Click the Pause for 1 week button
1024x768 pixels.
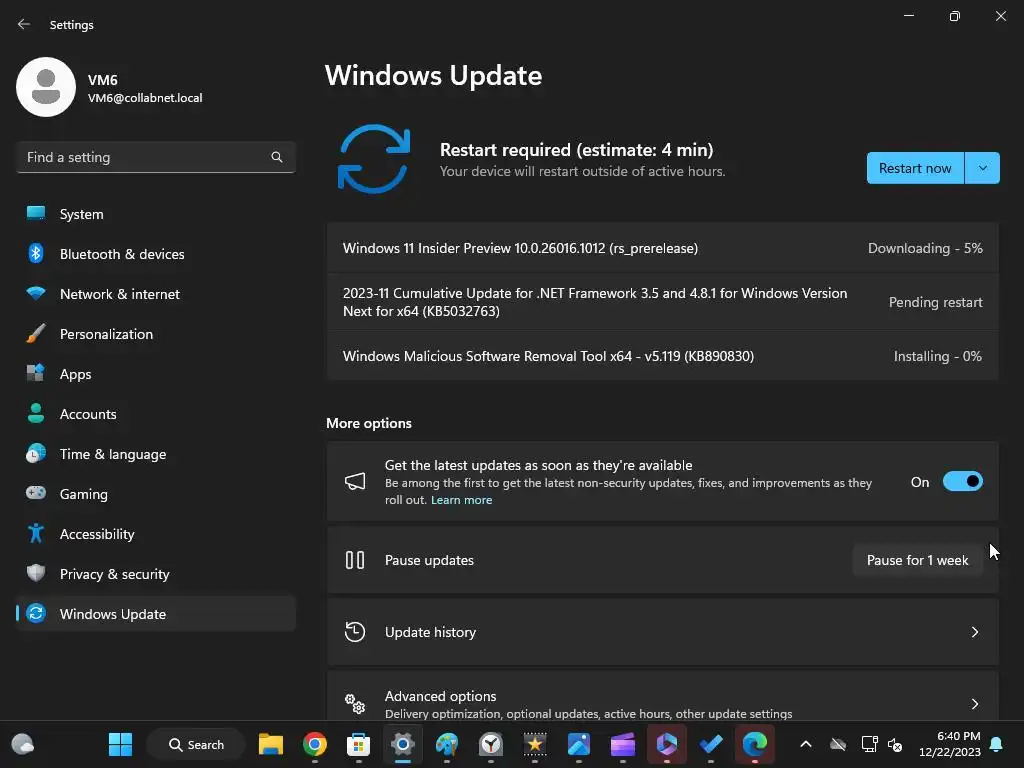tap(917, 560)
